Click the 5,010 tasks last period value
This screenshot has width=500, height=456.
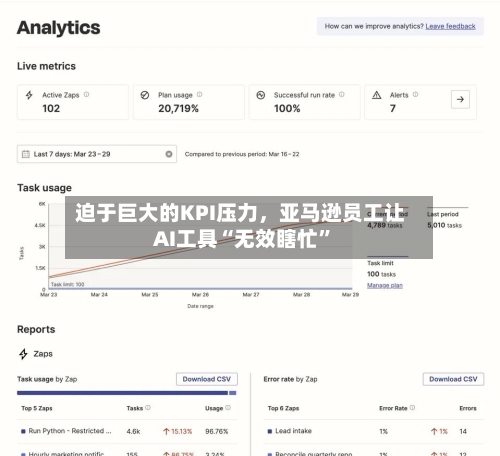445,225
